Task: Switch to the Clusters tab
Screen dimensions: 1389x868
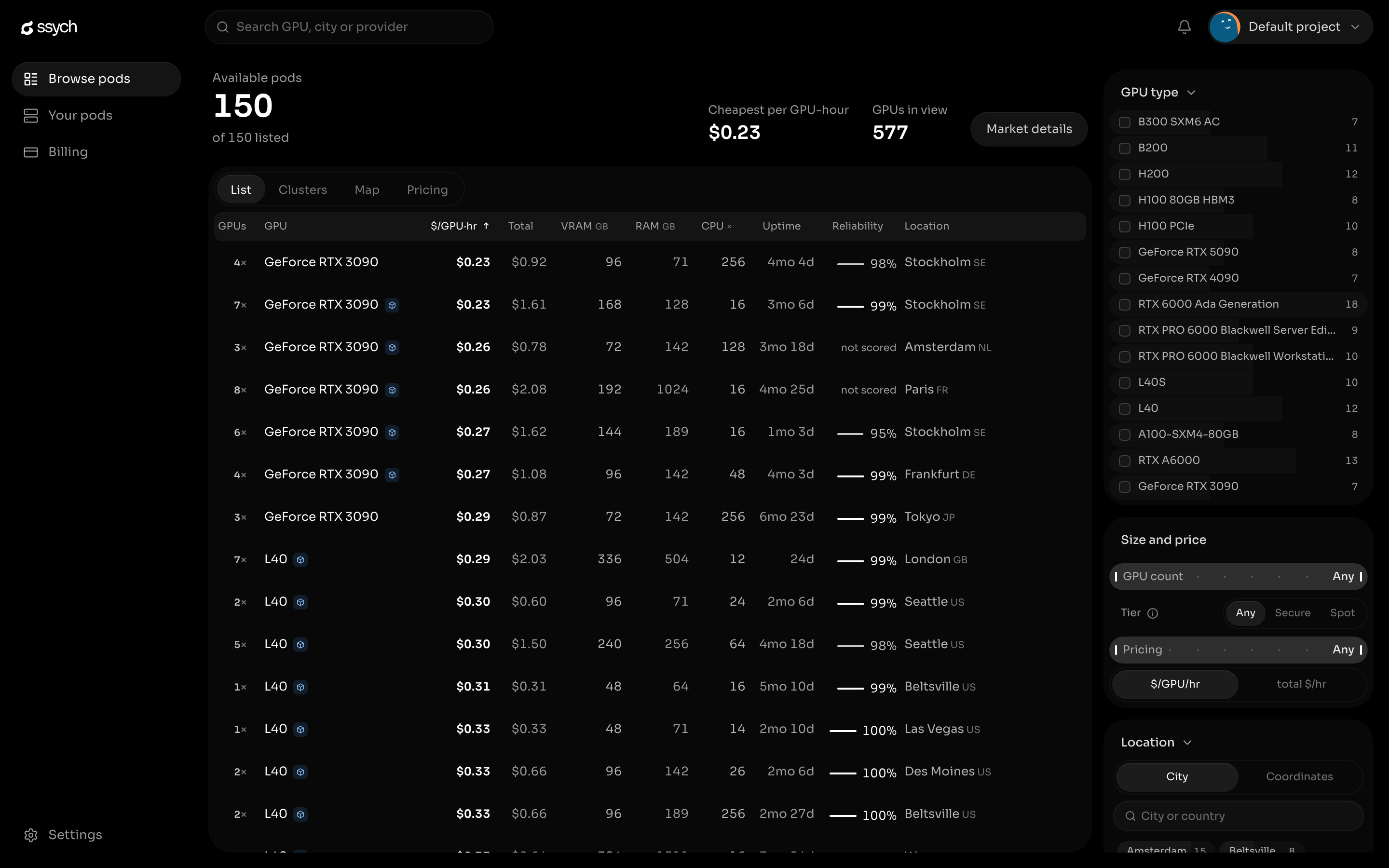Action: (x=302, y=190)
